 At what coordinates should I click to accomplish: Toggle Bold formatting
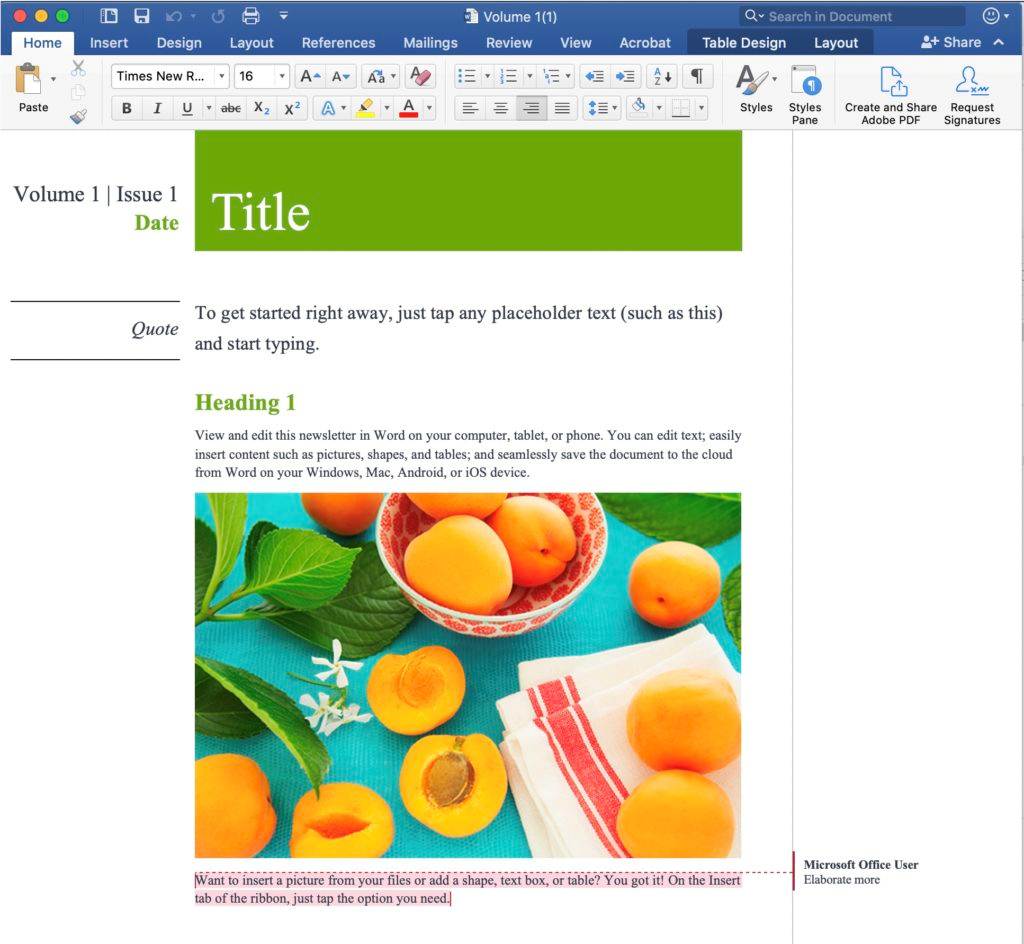pyautogui.click(x=126, y=108)
